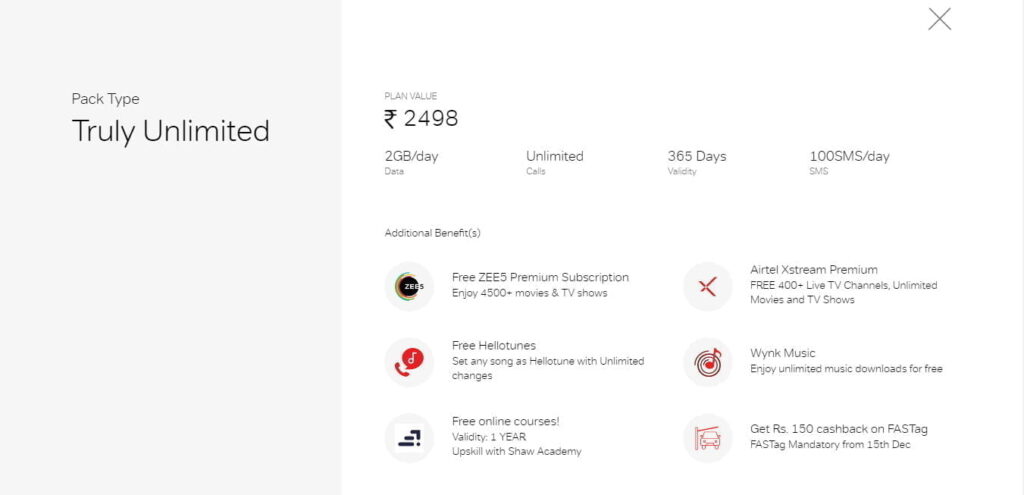The width and height of the screenshot is (1024, 495).
Task: Open Free online courses benefit title
Action: tap(505, 421)
